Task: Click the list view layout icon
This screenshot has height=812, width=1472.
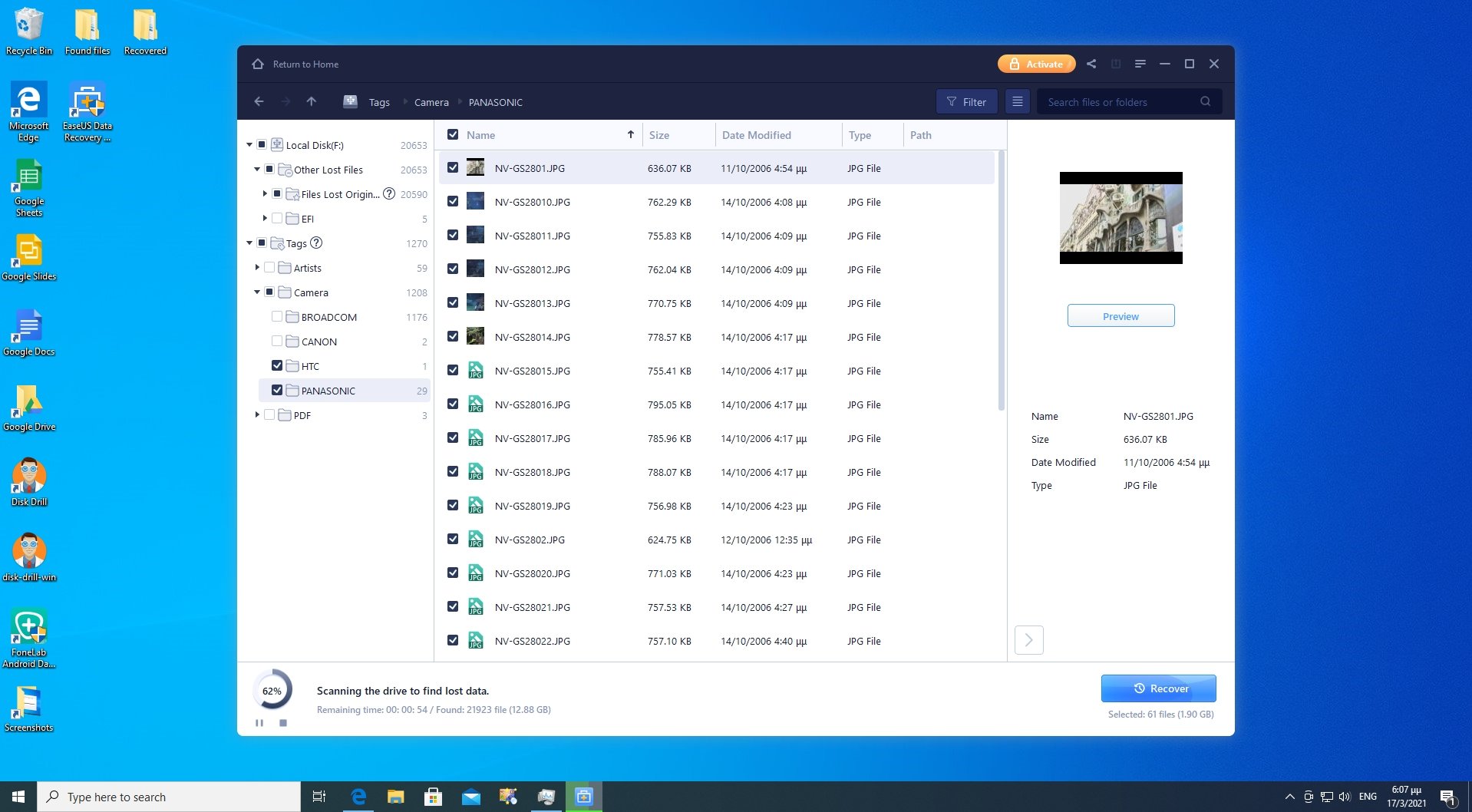Action: 1017,101
